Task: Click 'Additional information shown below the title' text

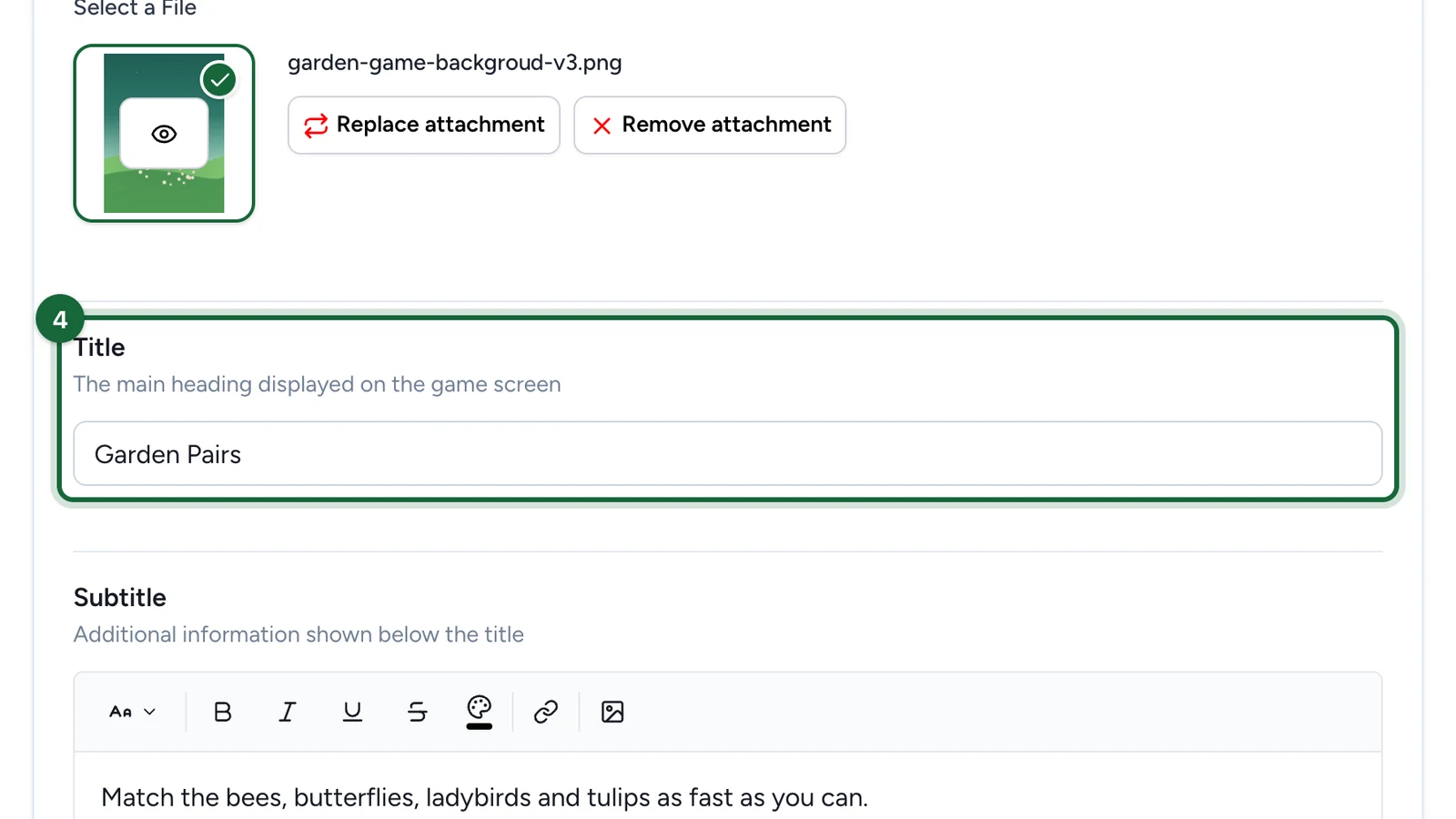Action: coord(298,634)
